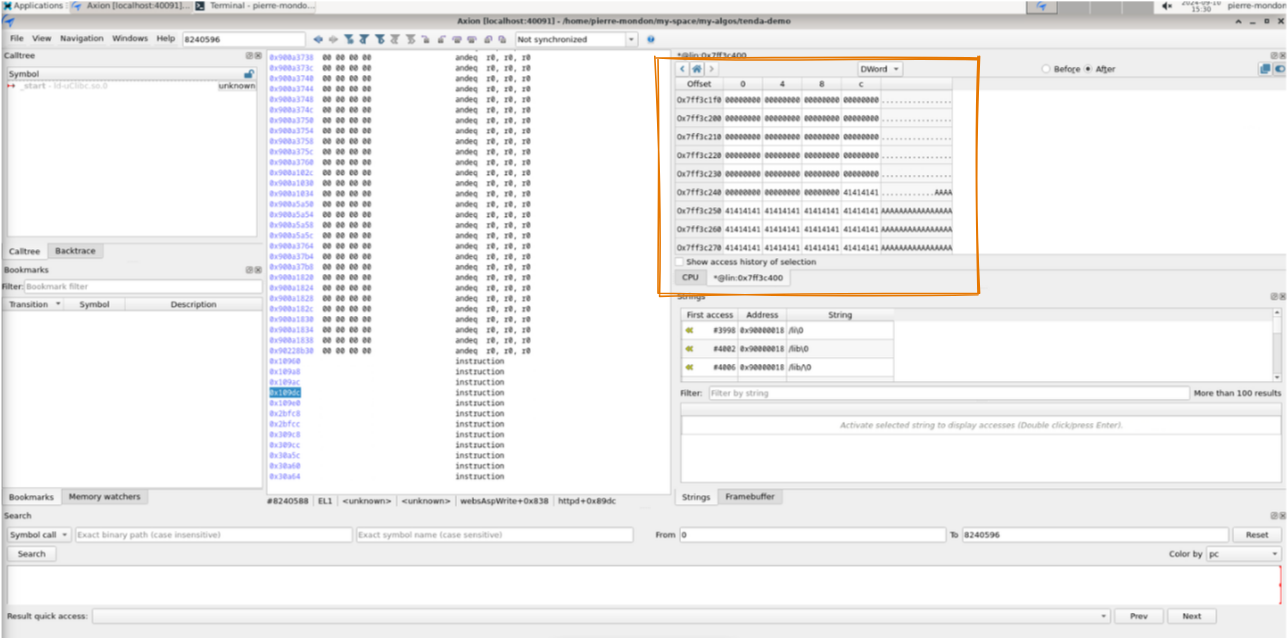This screenshot has width=1287, height=638.
Task: Switch to the CPU tab
Action: [690, 277]
